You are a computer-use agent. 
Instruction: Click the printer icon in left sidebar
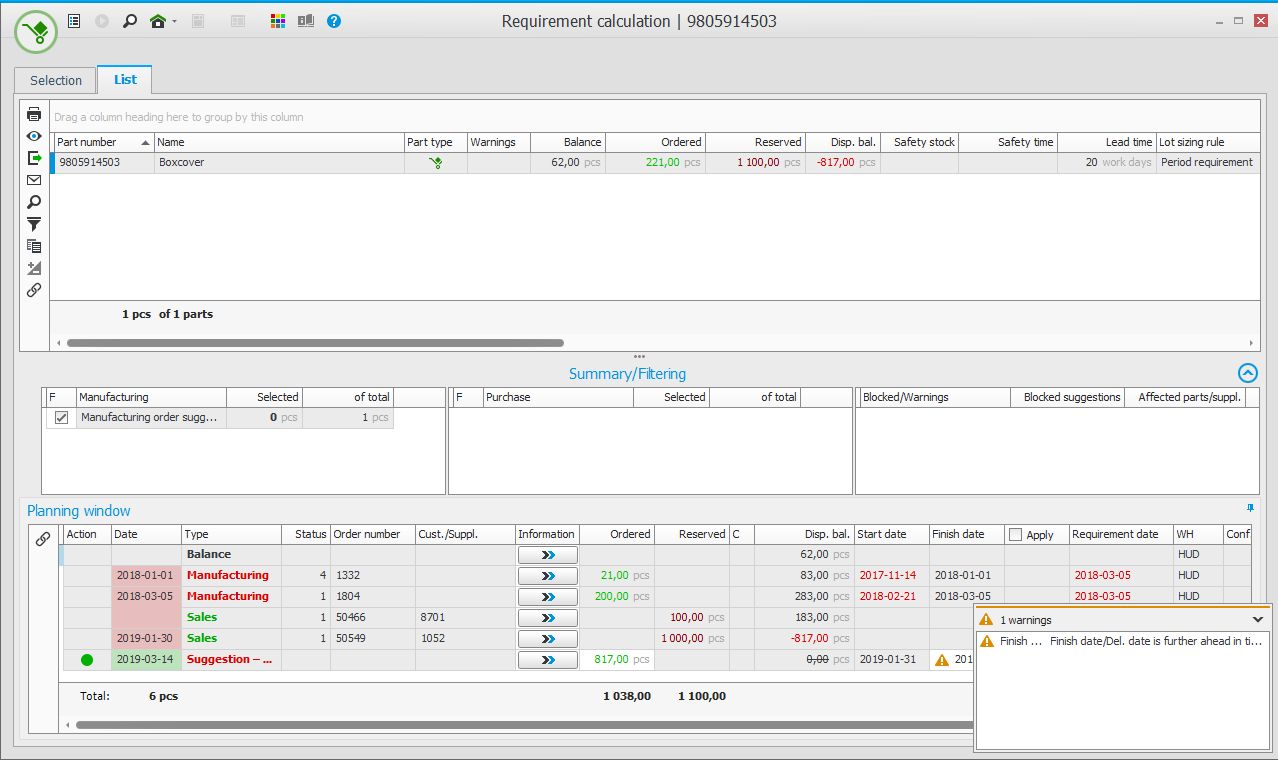tap(34, 114)
